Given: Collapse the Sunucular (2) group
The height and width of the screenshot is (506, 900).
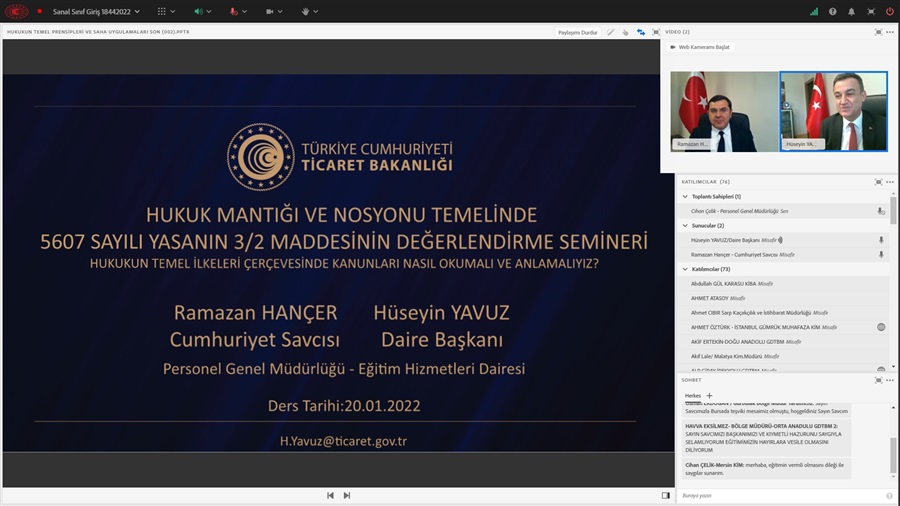Looking at the screenshot, I should pos(685,225).
